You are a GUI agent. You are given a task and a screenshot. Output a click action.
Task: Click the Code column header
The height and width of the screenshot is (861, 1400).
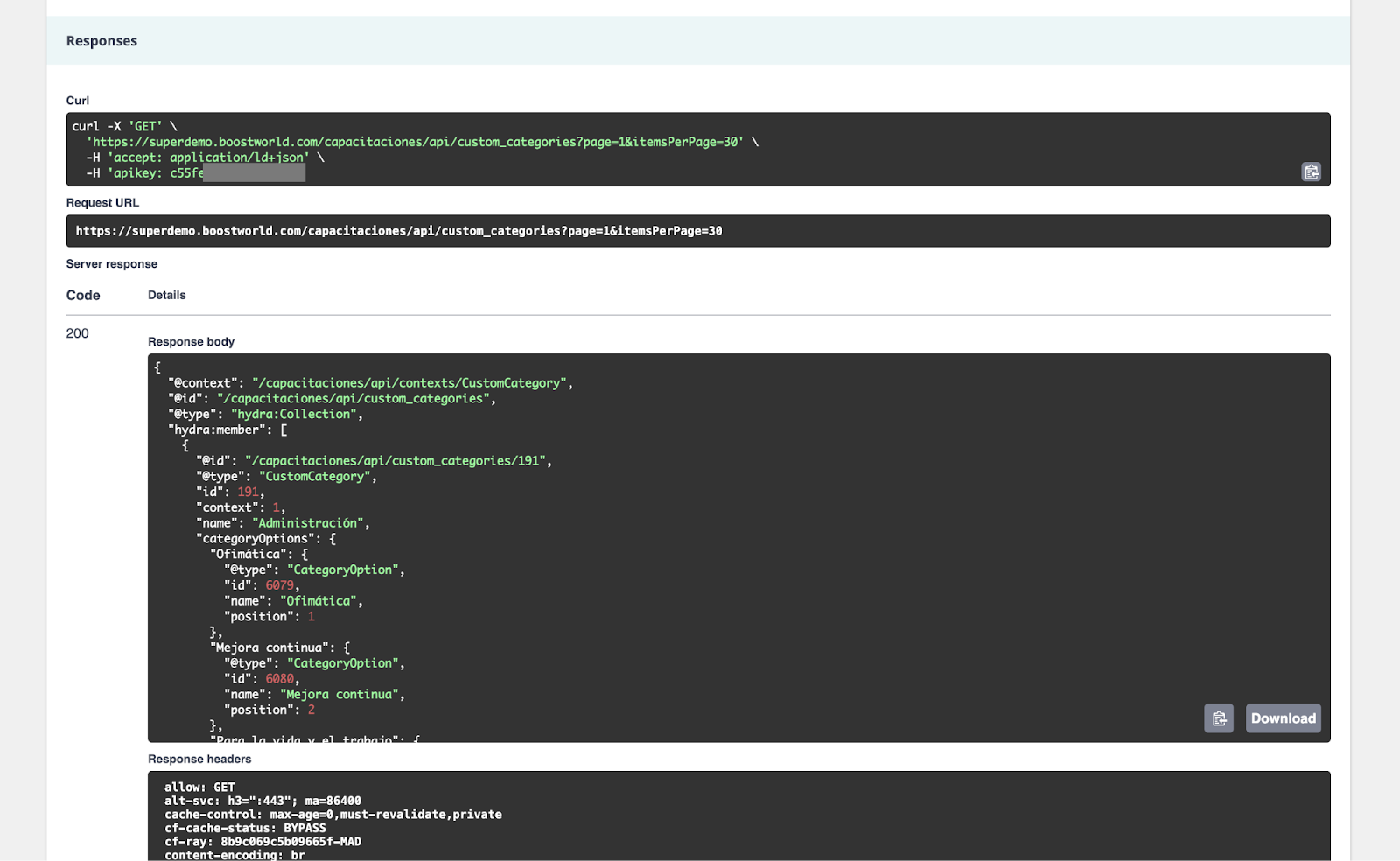point(83,296)
